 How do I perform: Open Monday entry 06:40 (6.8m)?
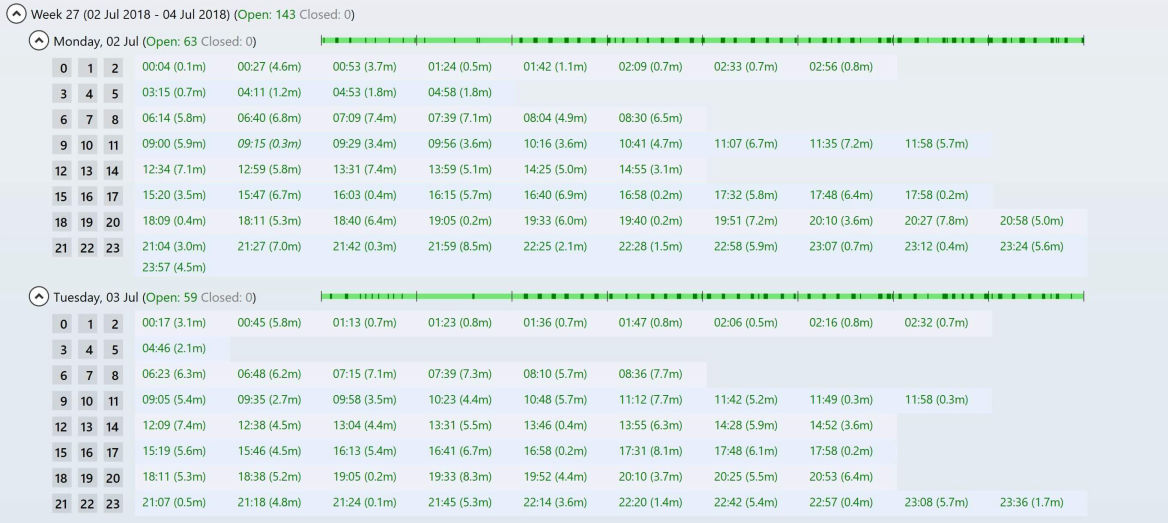[x=270, y=118]
